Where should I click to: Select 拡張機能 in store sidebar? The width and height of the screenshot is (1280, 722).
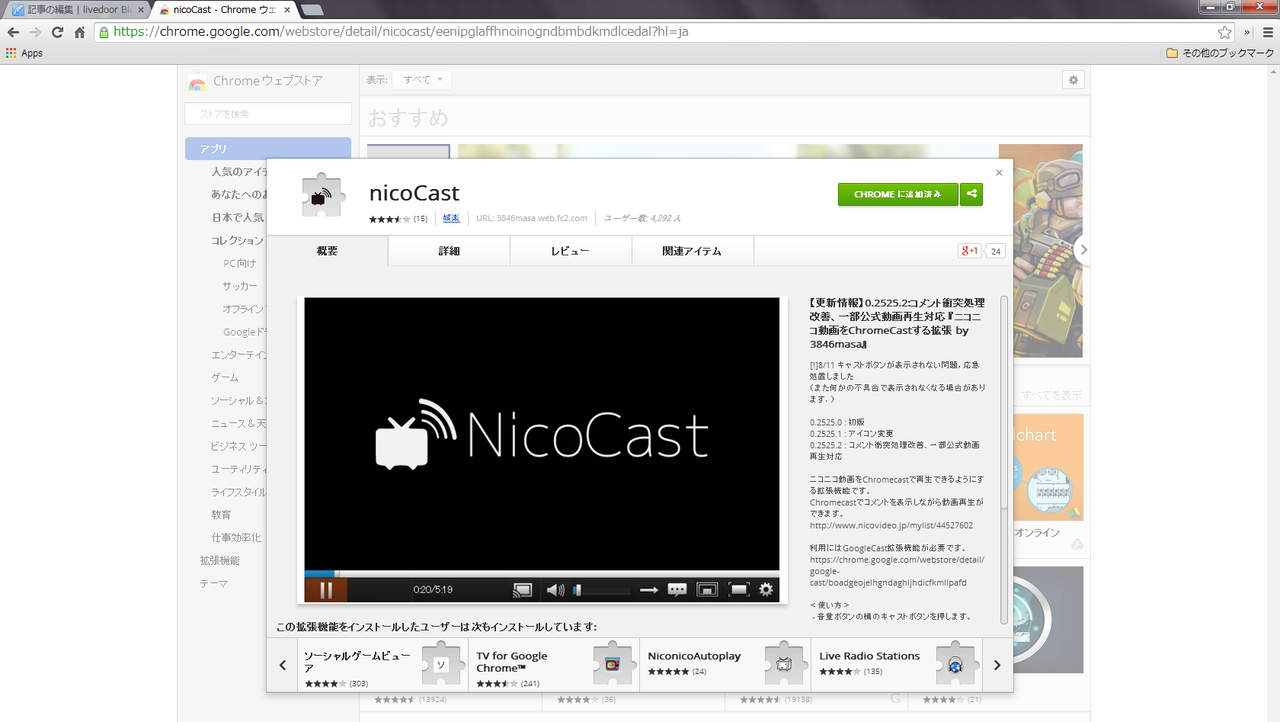[x=219, y=560]
